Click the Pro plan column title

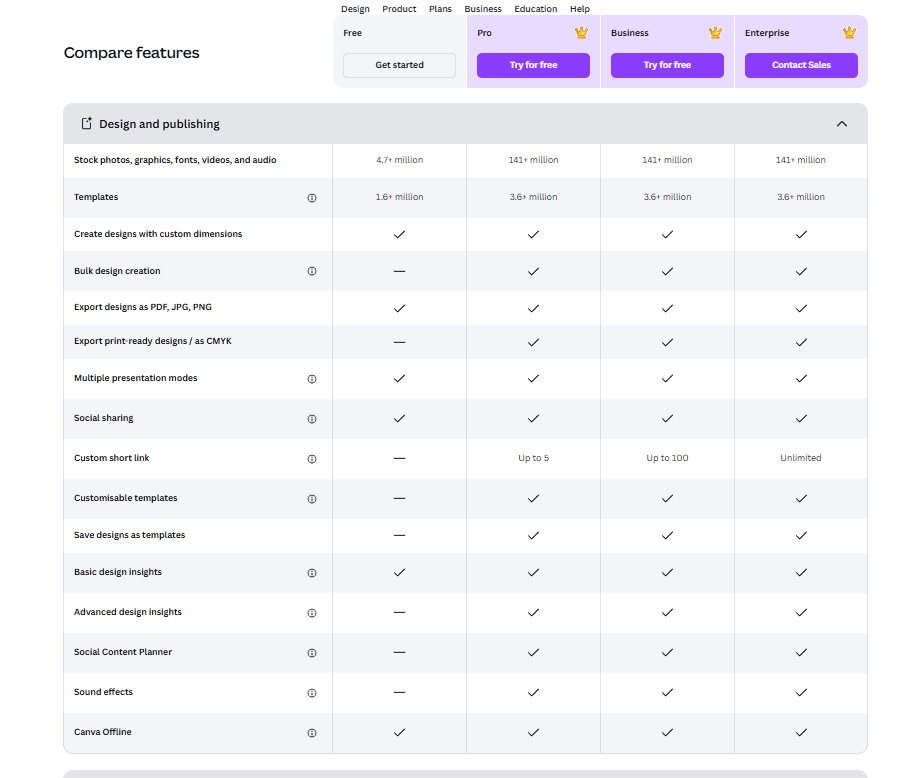[485, 33]
